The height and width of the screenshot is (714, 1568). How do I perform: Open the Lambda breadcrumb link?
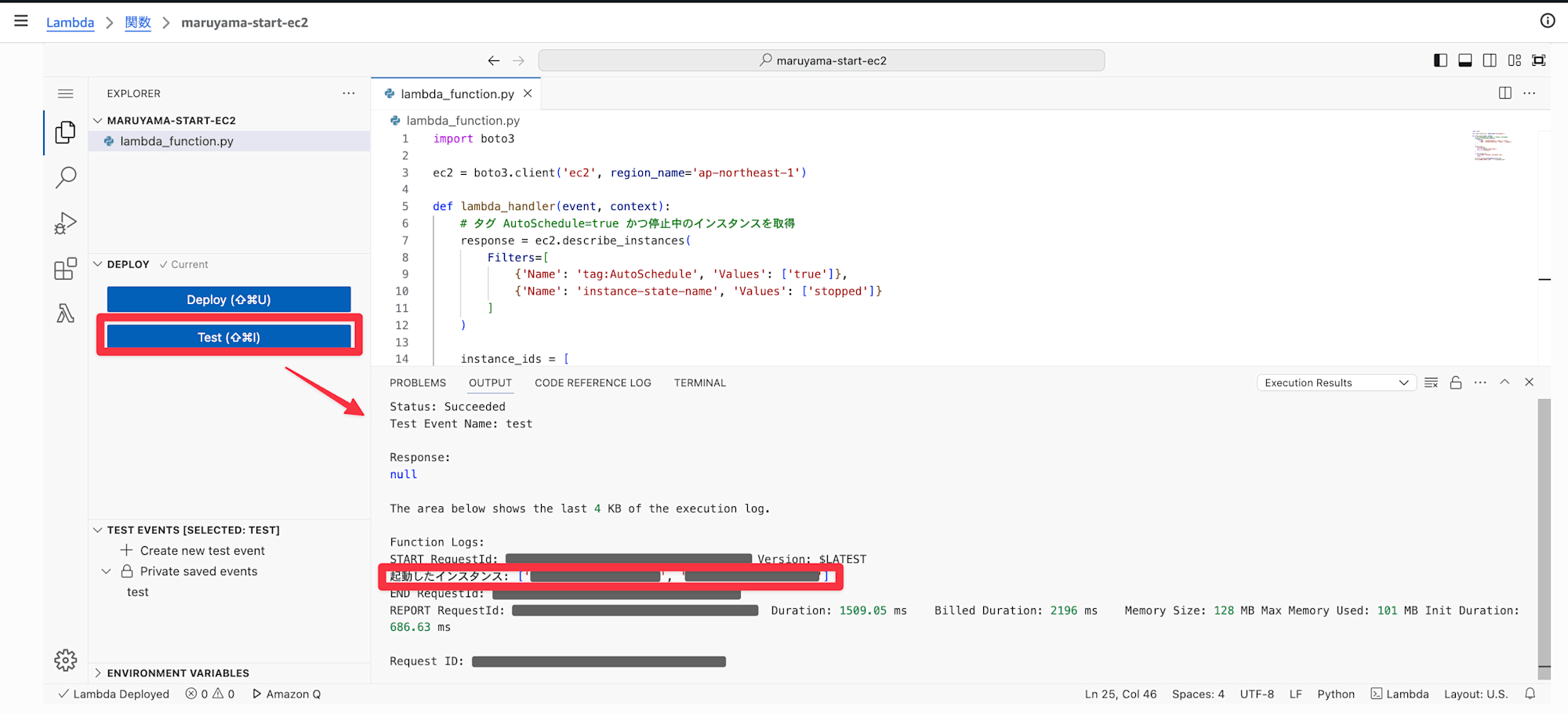pos(70,22)
